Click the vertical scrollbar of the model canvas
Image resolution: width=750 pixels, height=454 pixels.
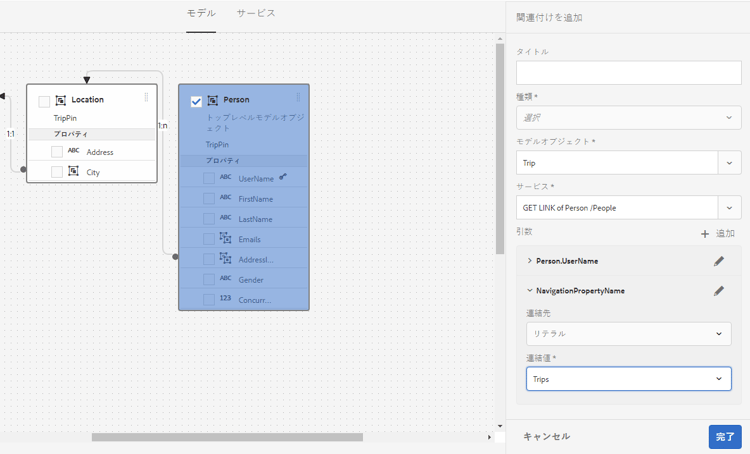coord(500,148)
